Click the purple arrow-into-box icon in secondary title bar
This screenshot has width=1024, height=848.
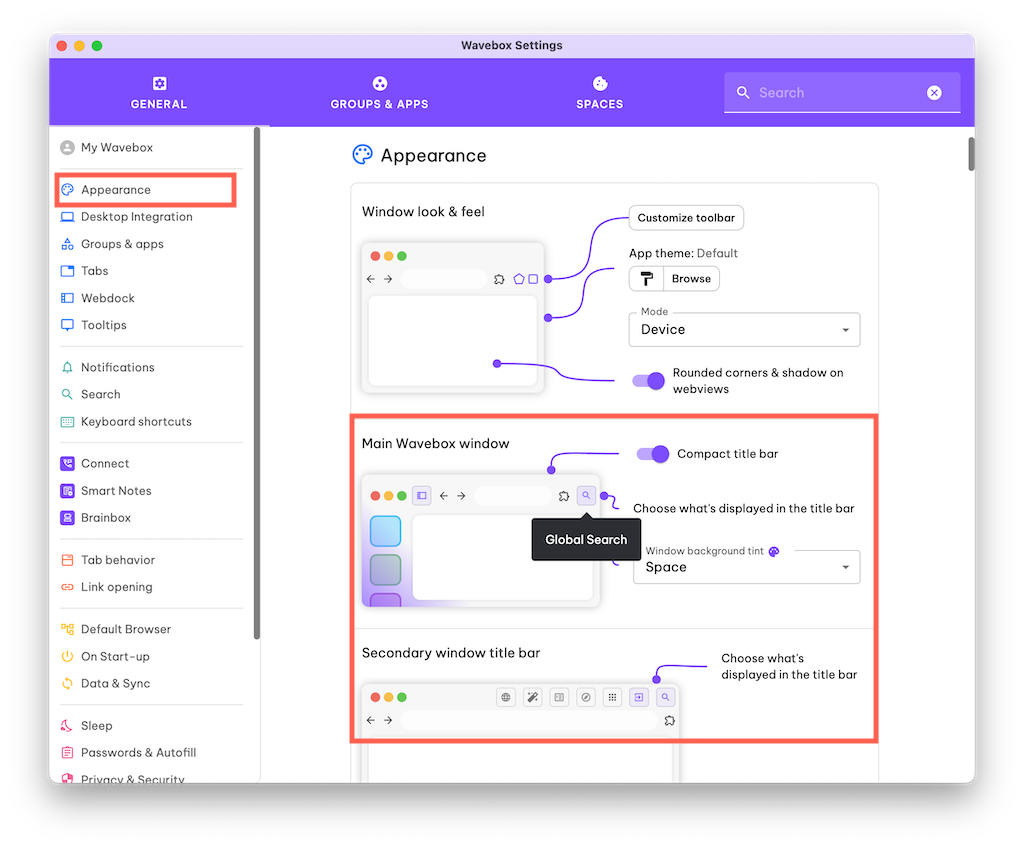(639, 698)
